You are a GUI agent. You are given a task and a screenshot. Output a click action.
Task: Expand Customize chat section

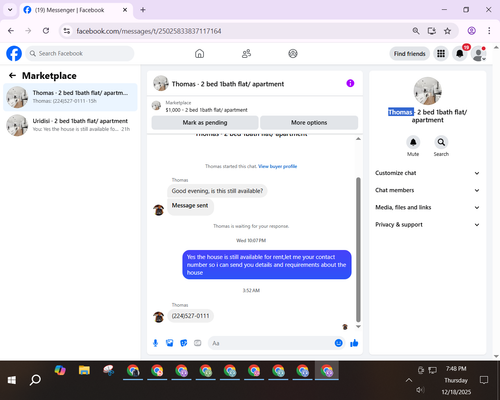pos(427,173)
